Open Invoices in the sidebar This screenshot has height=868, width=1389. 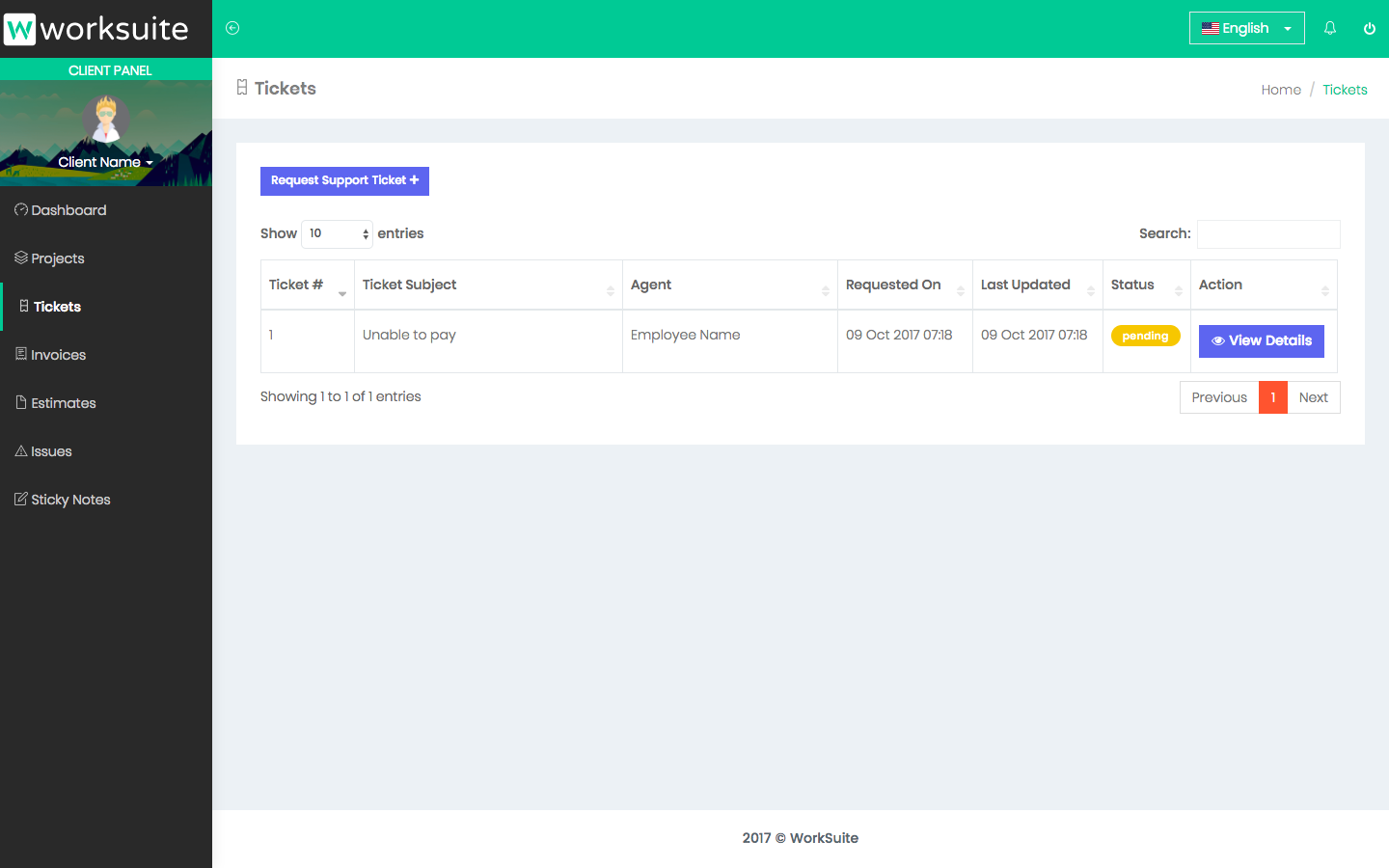point(58,355)
